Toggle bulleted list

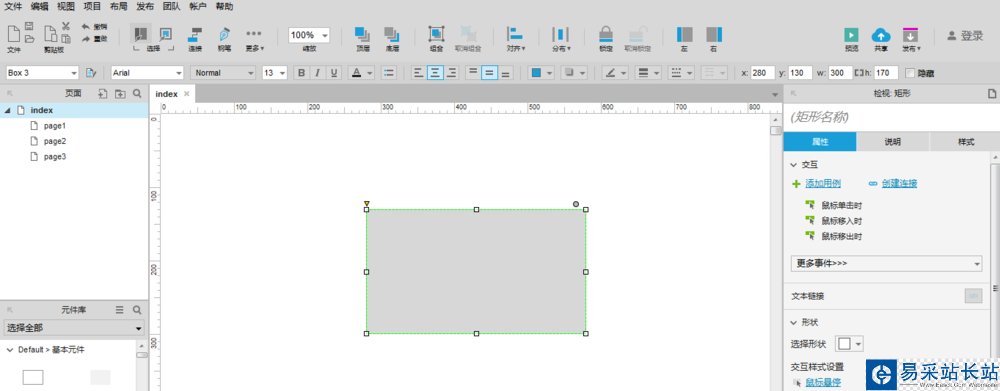[389, 73]
